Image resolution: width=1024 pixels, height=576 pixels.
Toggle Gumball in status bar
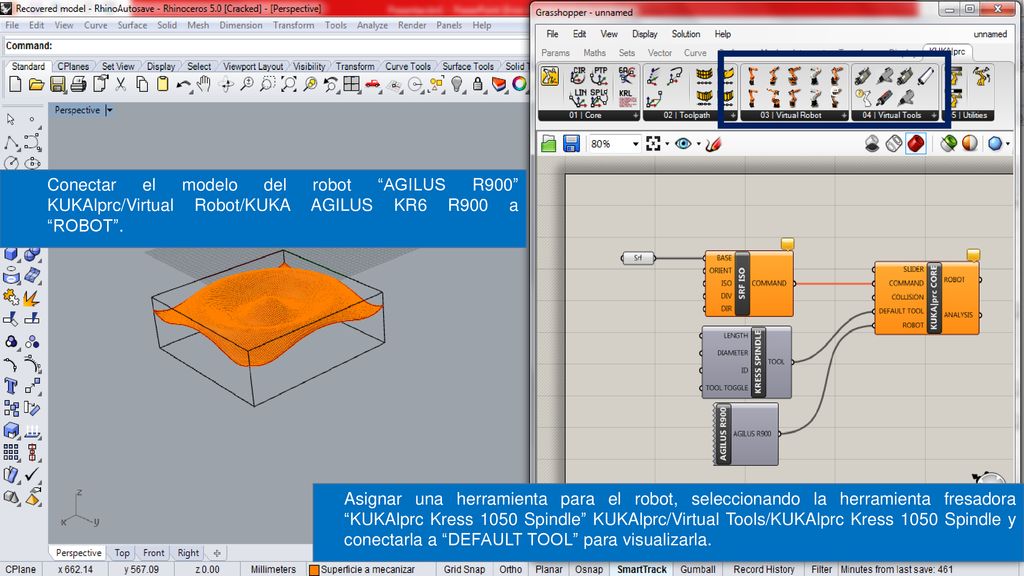pos(698,569)
